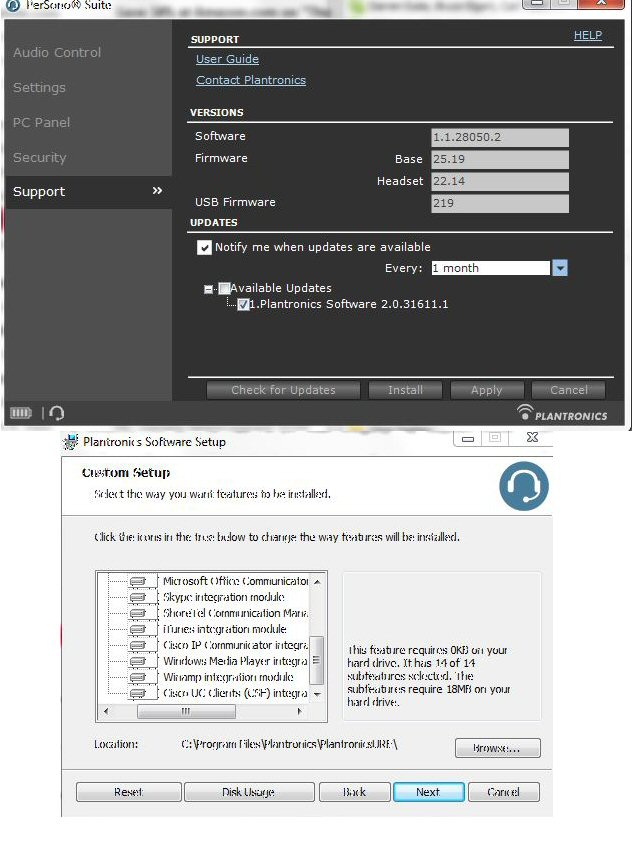Click feature tree horizontal scroll left arrow
Screen dimensions: 632x850
(106, 711)
